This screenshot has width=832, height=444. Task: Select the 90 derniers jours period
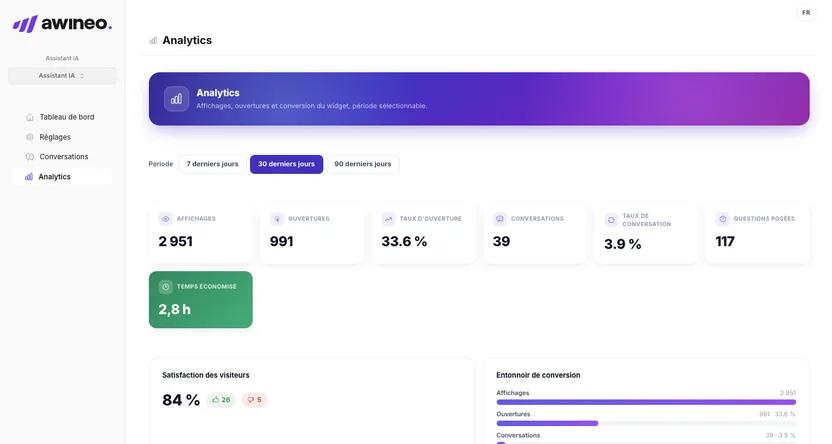pyautogui.click(x=362, y=164)
